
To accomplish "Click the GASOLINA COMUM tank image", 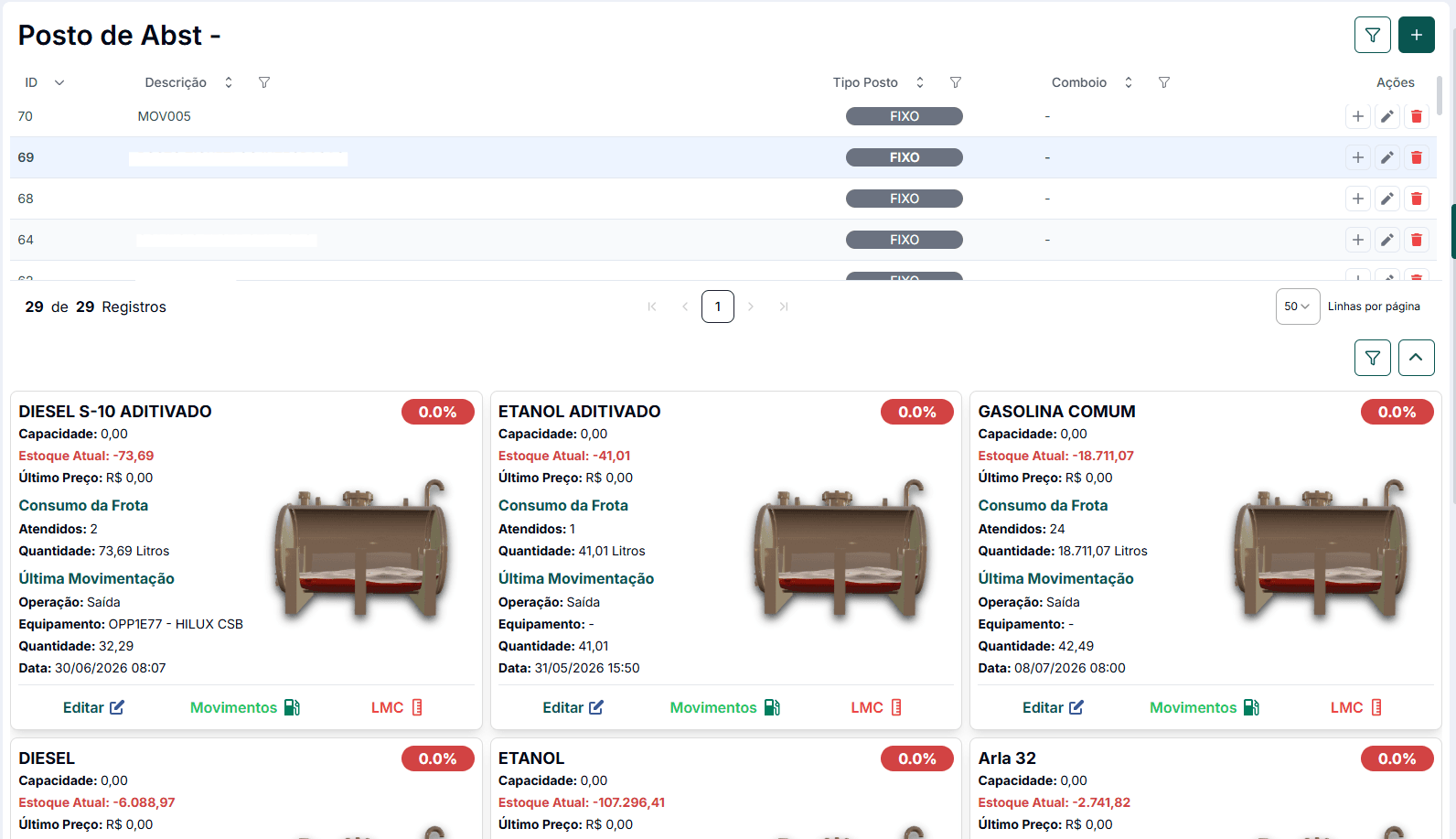I will click(x=1322, y=550).
